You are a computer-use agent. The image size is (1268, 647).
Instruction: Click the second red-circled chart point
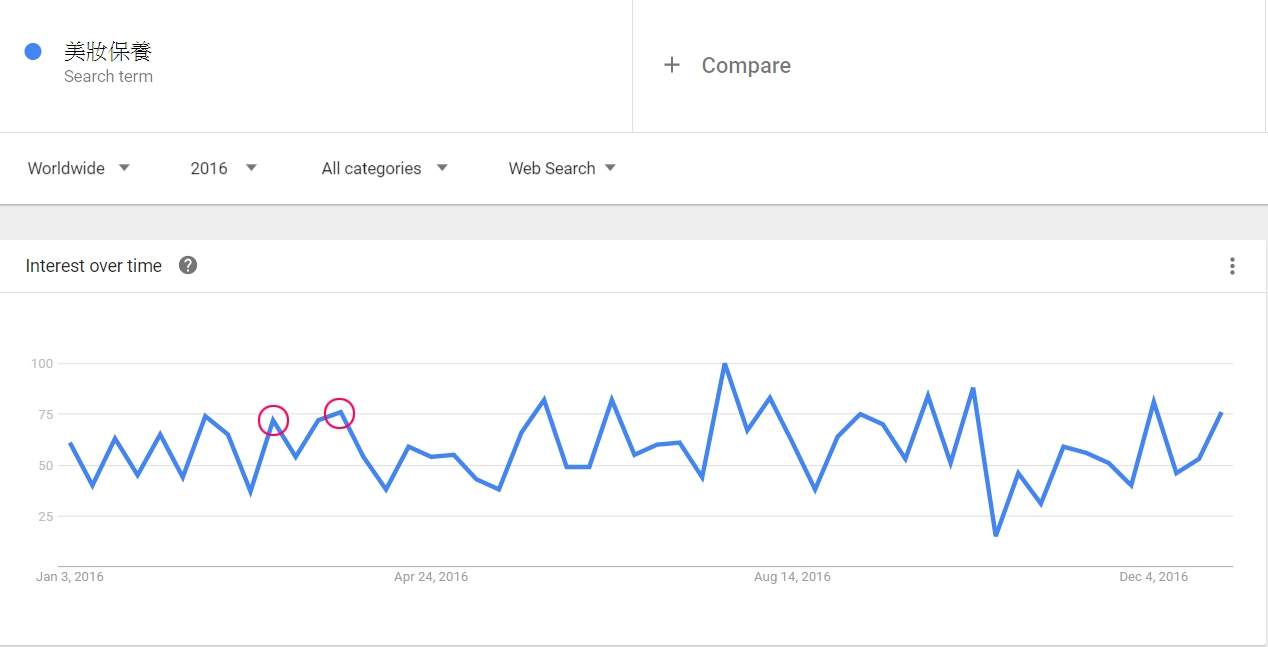(x=340, y=412)
